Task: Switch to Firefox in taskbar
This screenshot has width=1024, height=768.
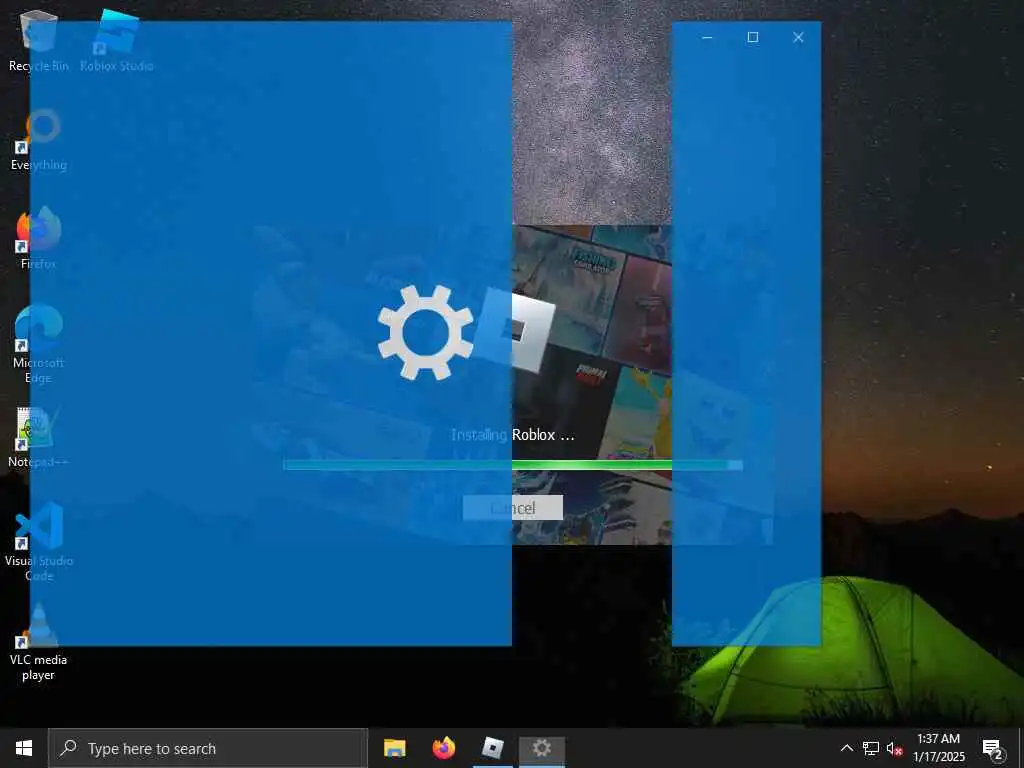Action: point(443,748)
